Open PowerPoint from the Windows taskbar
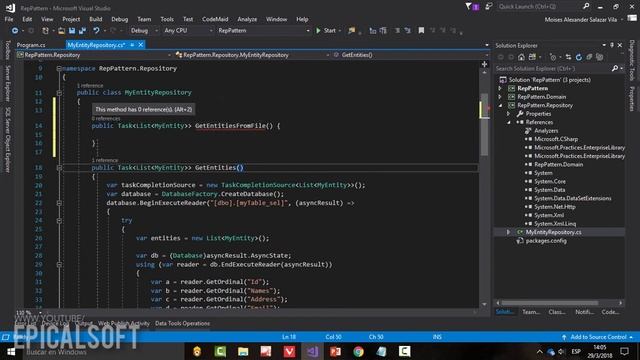Viewport: 640px width, 360px height. point(336,351)
